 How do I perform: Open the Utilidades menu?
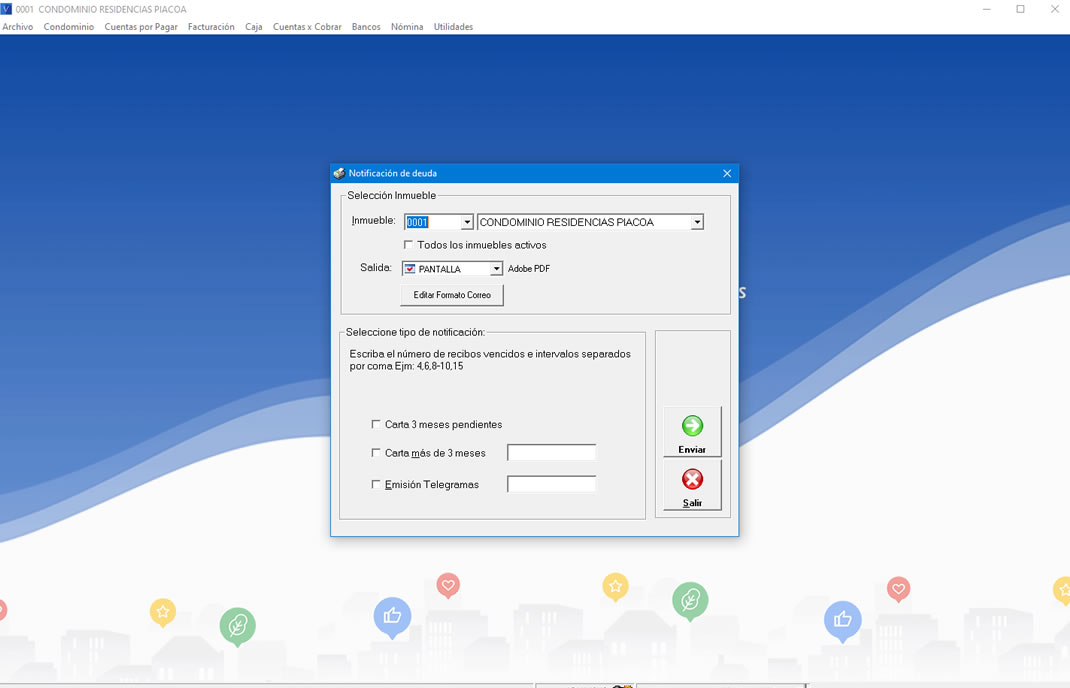click(453, 27)
